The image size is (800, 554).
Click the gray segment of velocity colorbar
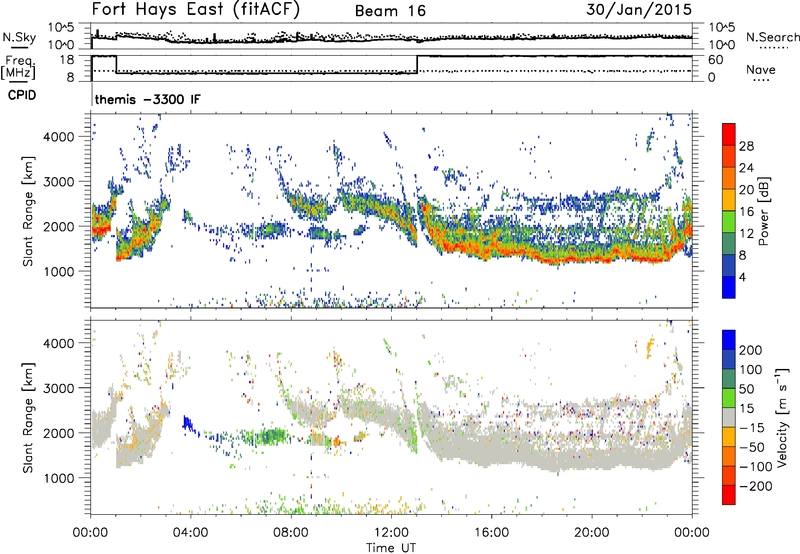point(729,417)
